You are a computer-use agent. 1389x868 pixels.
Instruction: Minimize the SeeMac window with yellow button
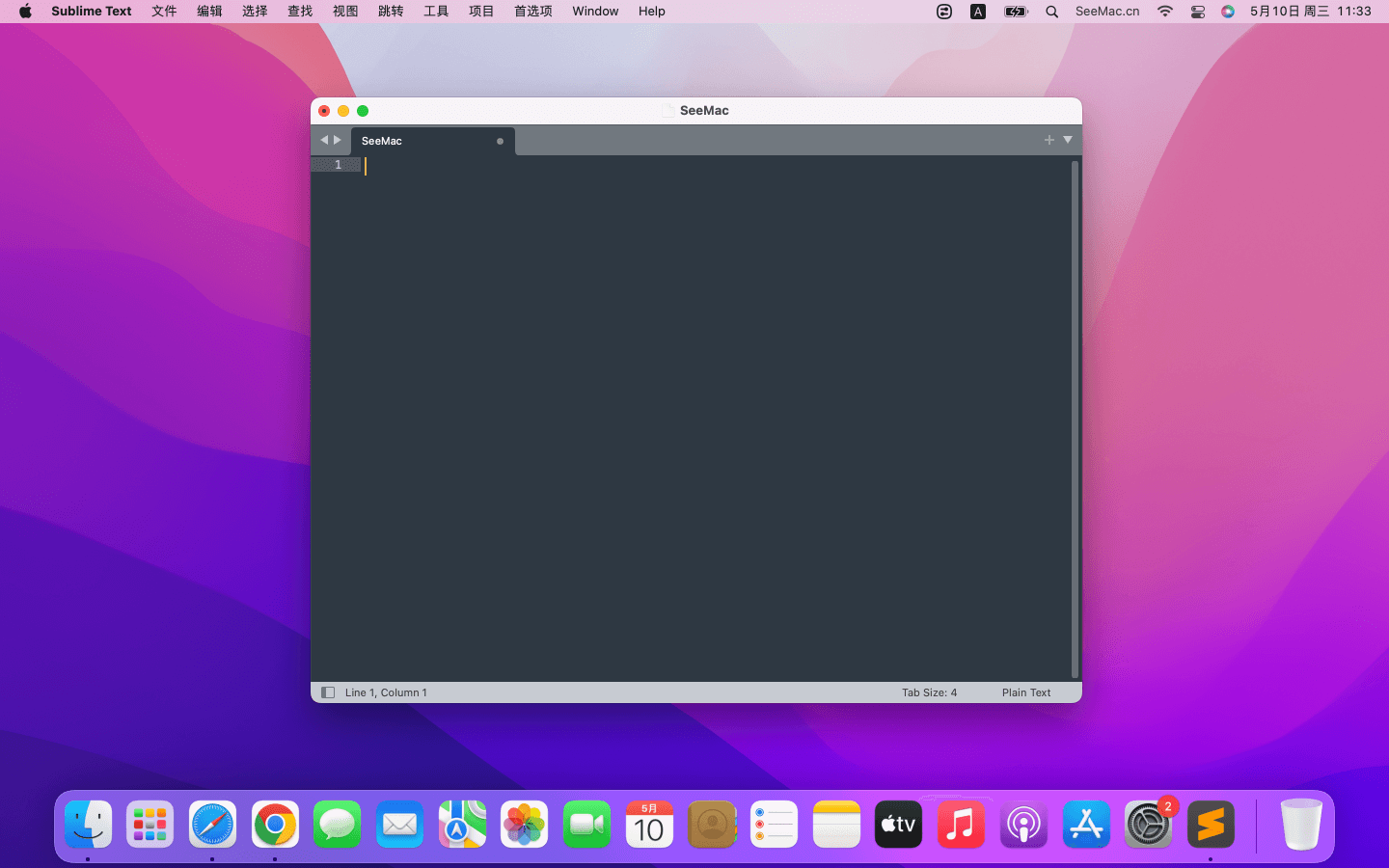coord(343,111)
